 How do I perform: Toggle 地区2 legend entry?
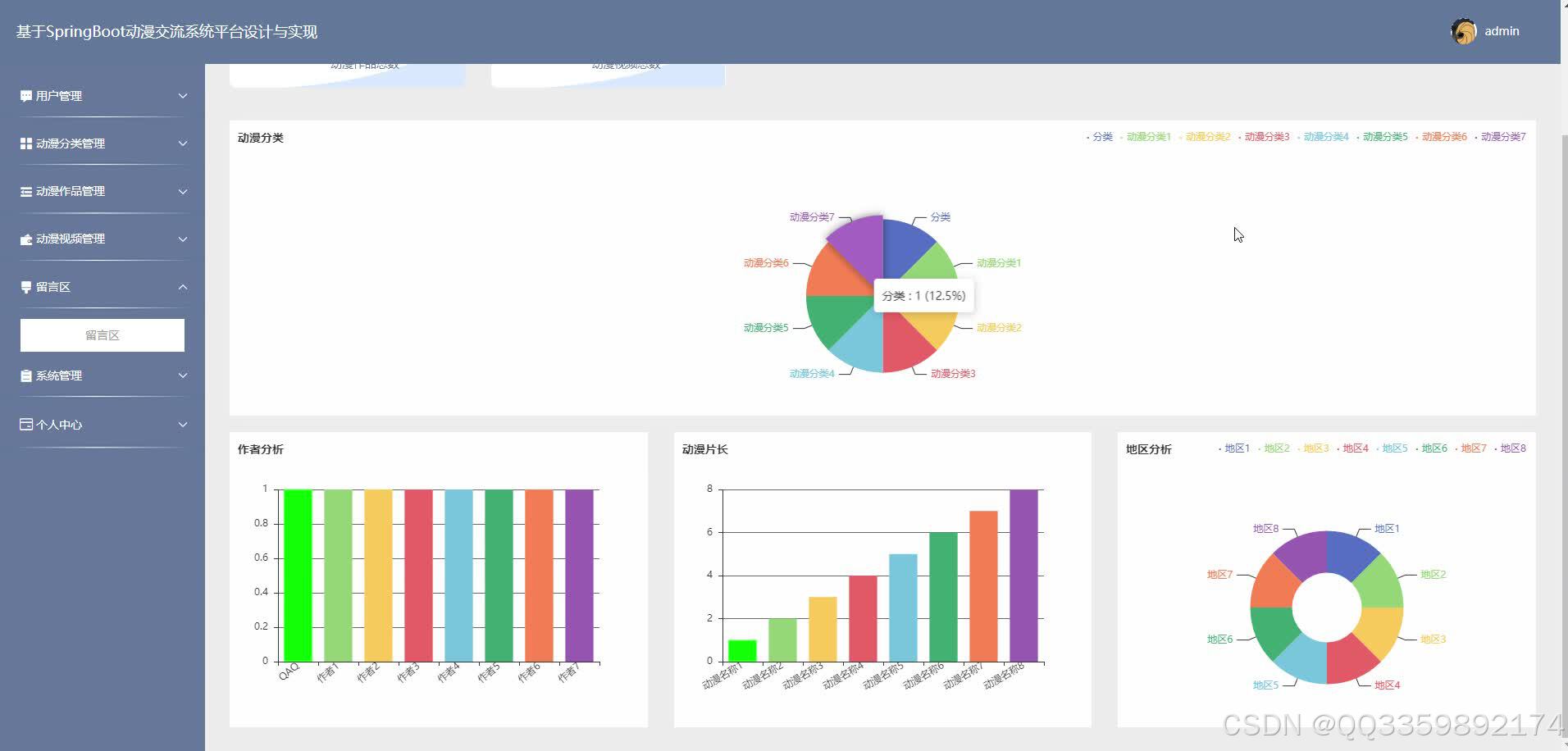[x=1274, y=448]
